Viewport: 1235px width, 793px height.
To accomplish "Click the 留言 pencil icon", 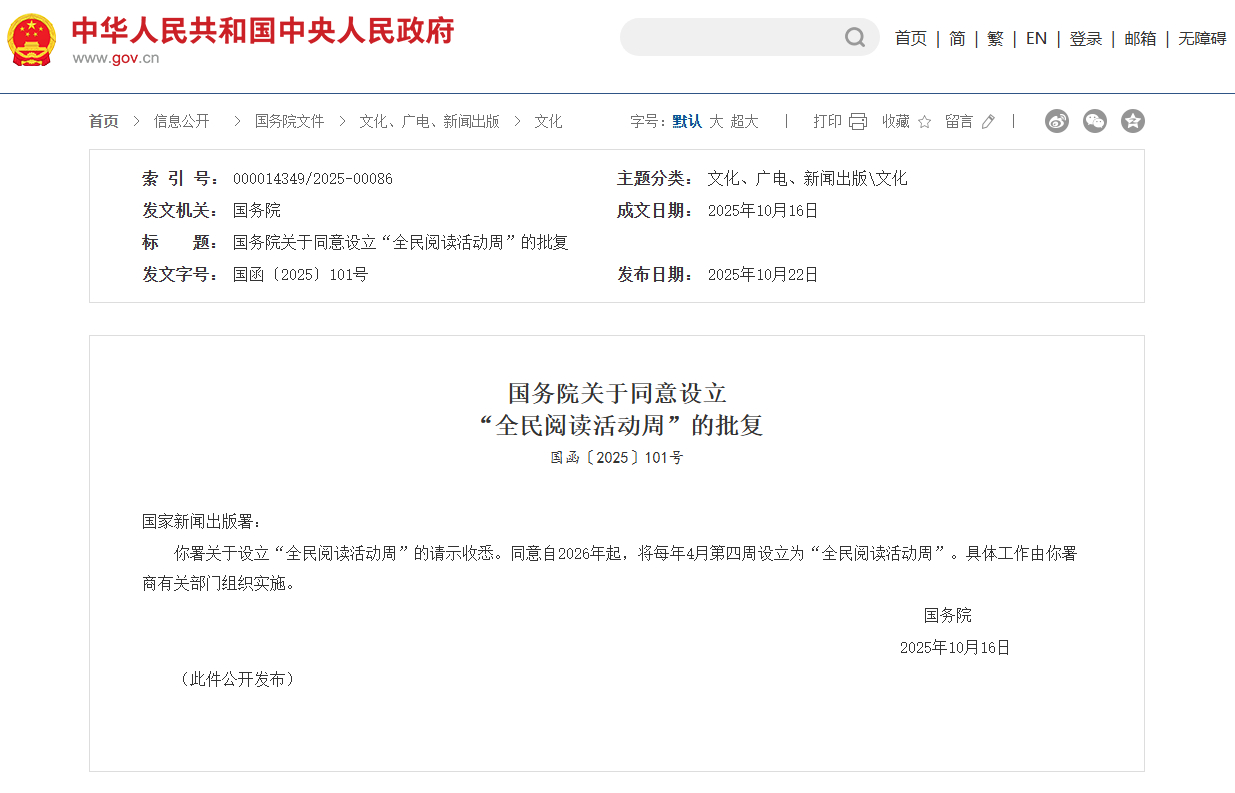I will (x=986, y=120).
